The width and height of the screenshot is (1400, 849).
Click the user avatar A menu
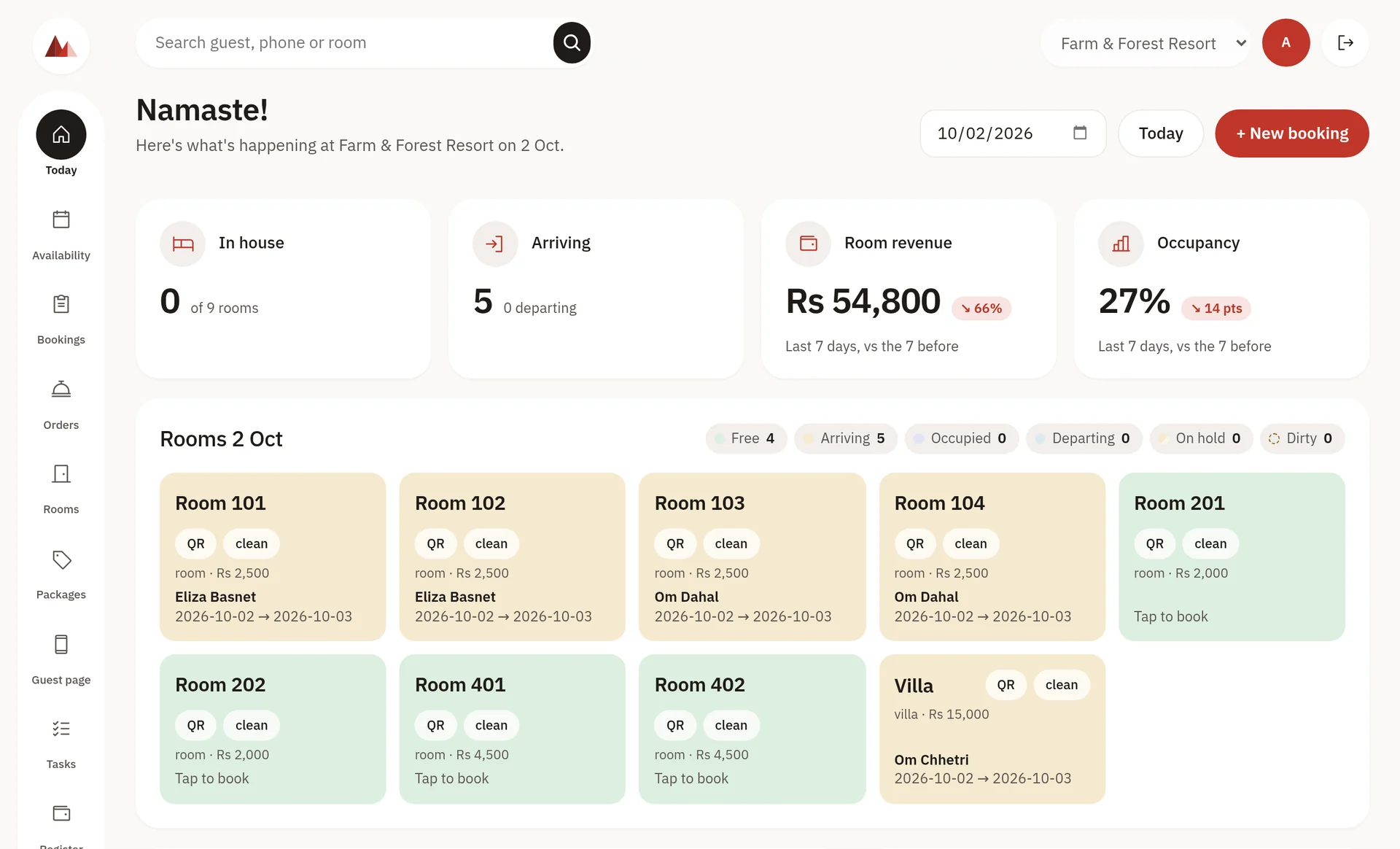click(x=1286, y=42)
